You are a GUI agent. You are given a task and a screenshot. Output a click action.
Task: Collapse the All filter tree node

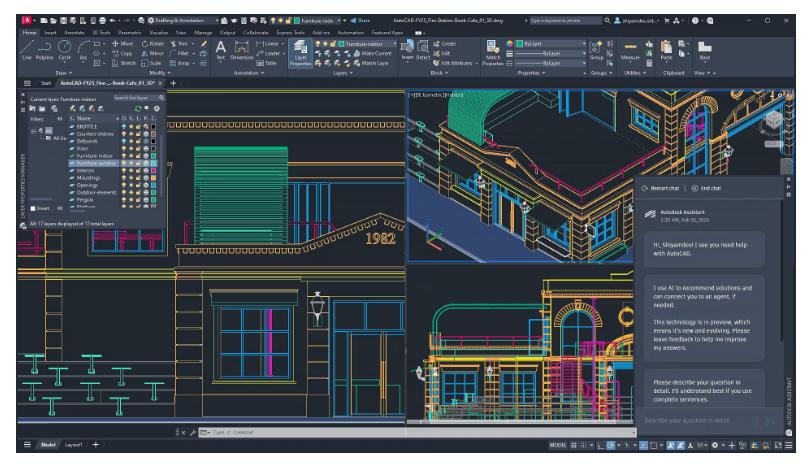pyautogui.click(x=33, y=130)
